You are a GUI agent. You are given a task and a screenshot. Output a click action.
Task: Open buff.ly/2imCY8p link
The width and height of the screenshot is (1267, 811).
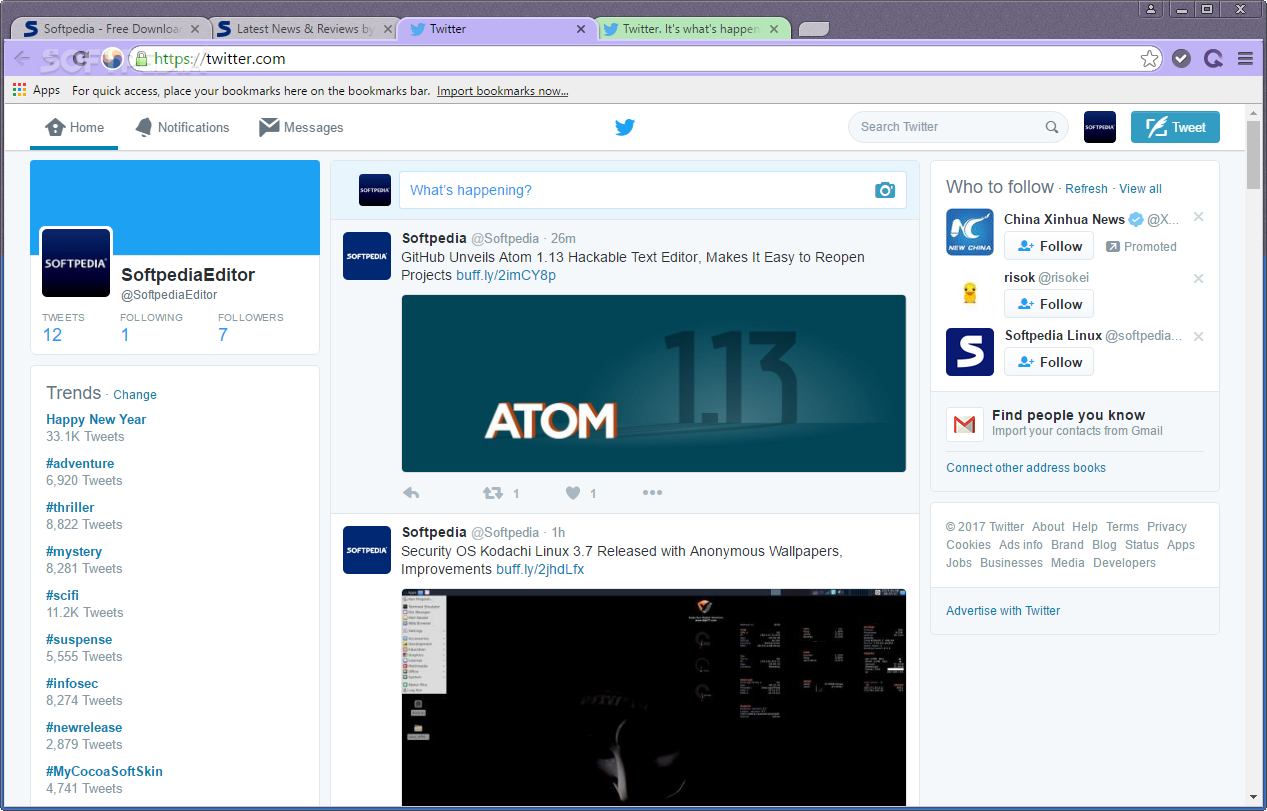click(506, 275)
